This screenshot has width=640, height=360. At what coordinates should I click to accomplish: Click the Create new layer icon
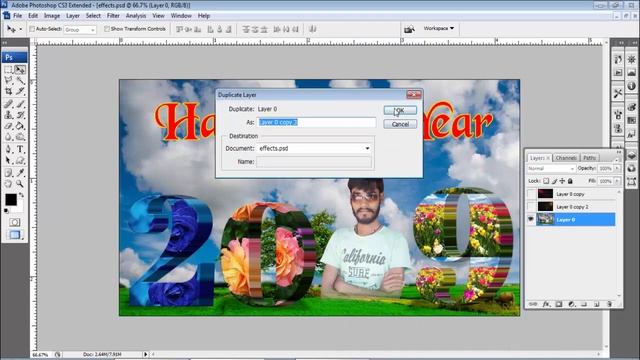coord(597,304)
